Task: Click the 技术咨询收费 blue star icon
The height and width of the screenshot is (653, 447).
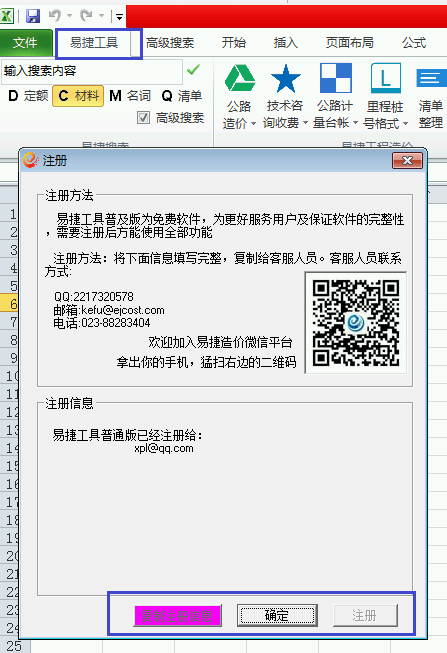Action: [285, 78]
